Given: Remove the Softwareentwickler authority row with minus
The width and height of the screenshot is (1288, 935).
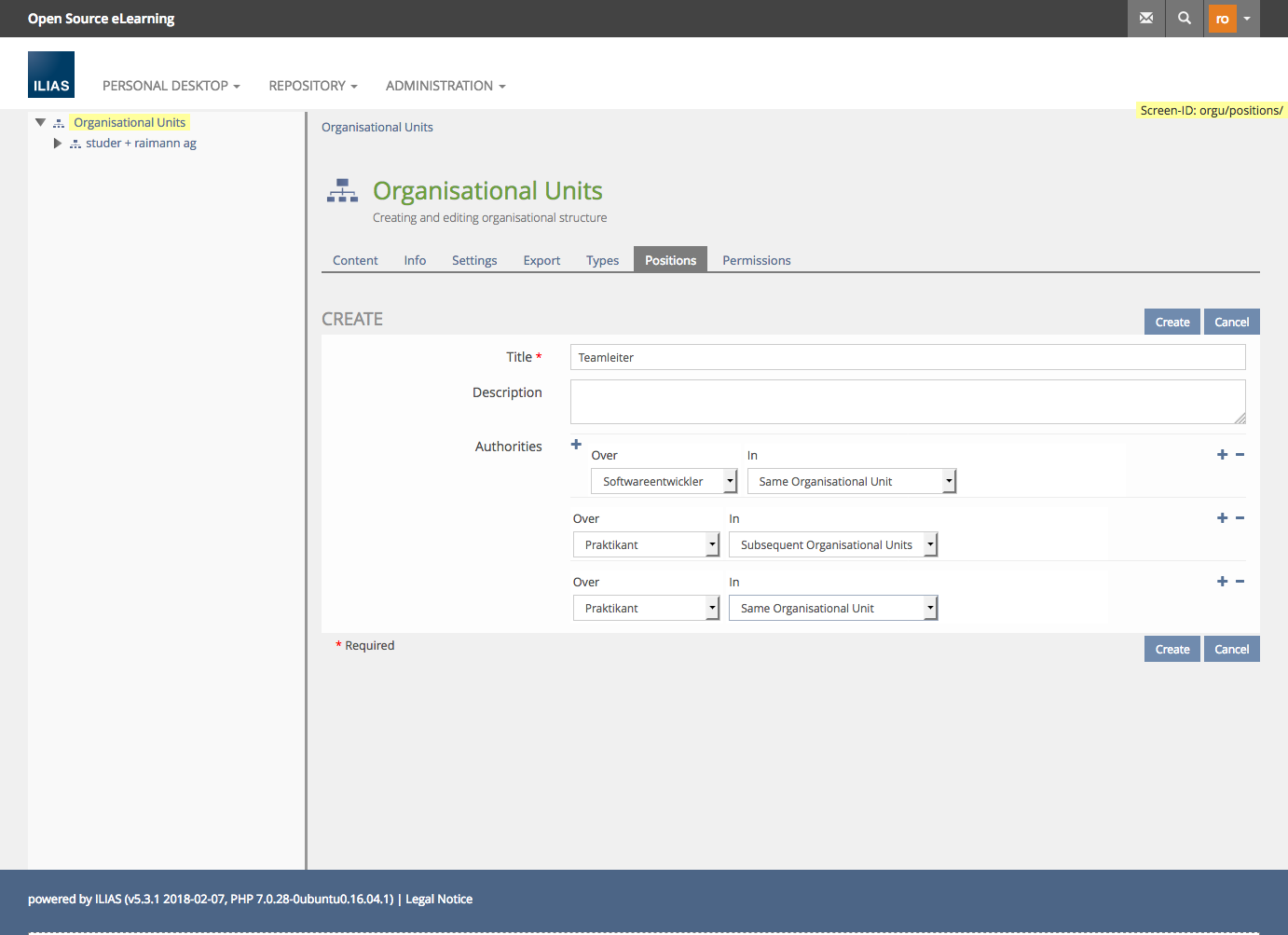Looking at the screenshot, I should tap(1240, 455).
